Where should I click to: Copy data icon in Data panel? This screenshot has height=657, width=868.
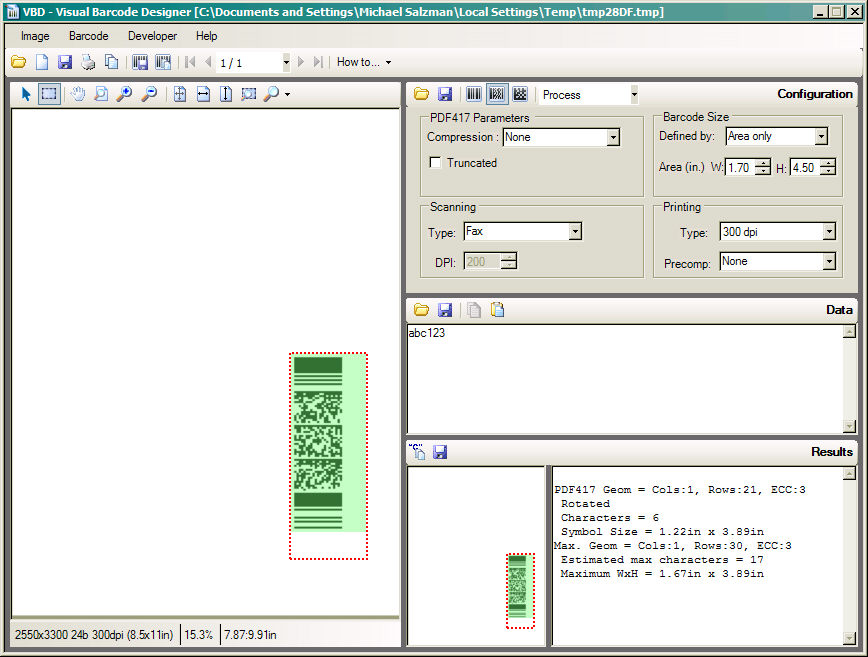[474, 310]
